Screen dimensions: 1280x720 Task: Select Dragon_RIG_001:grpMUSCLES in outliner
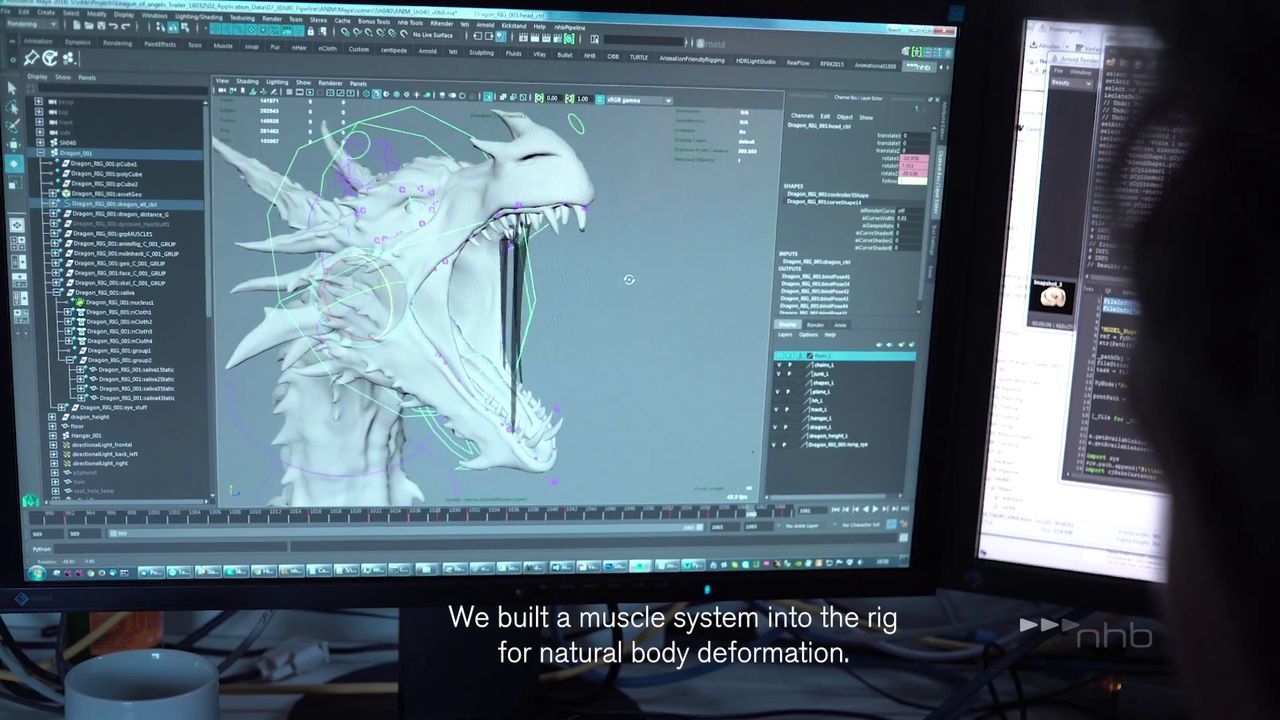(112, 234)
